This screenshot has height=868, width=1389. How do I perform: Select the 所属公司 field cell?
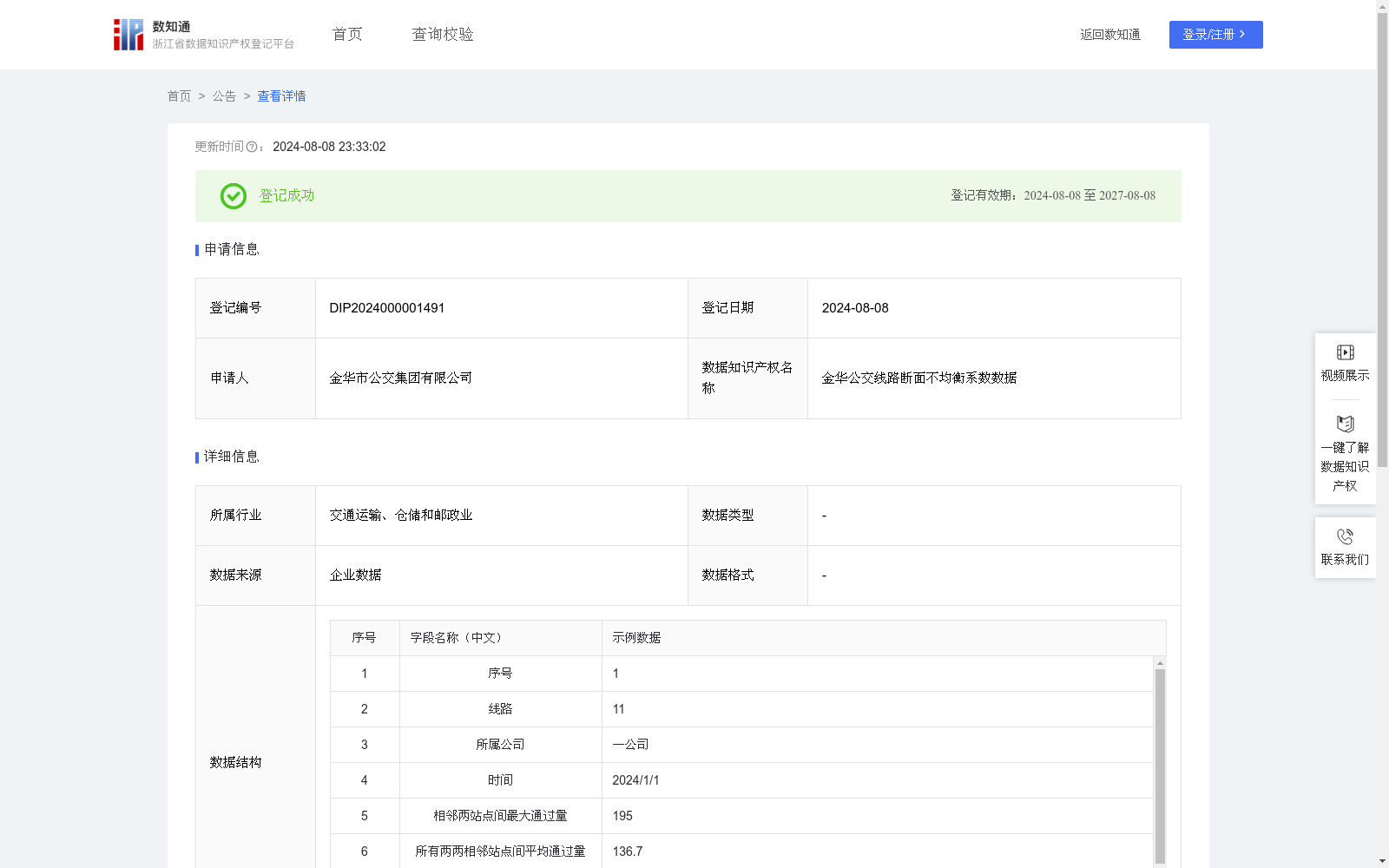[500, 745]
